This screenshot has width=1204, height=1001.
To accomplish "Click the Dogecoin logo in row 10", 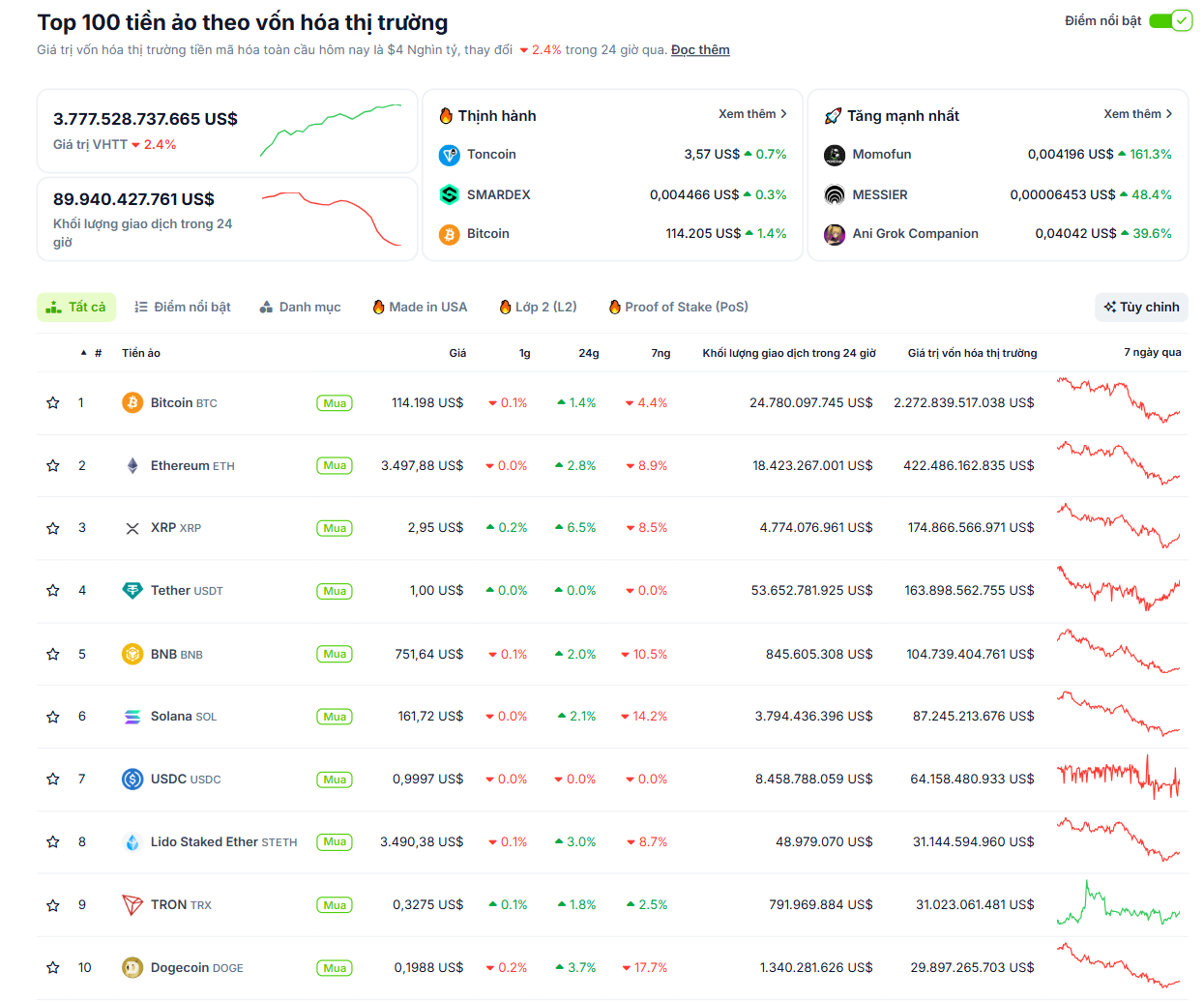I will pyautogui.click(x=132, y=967).
